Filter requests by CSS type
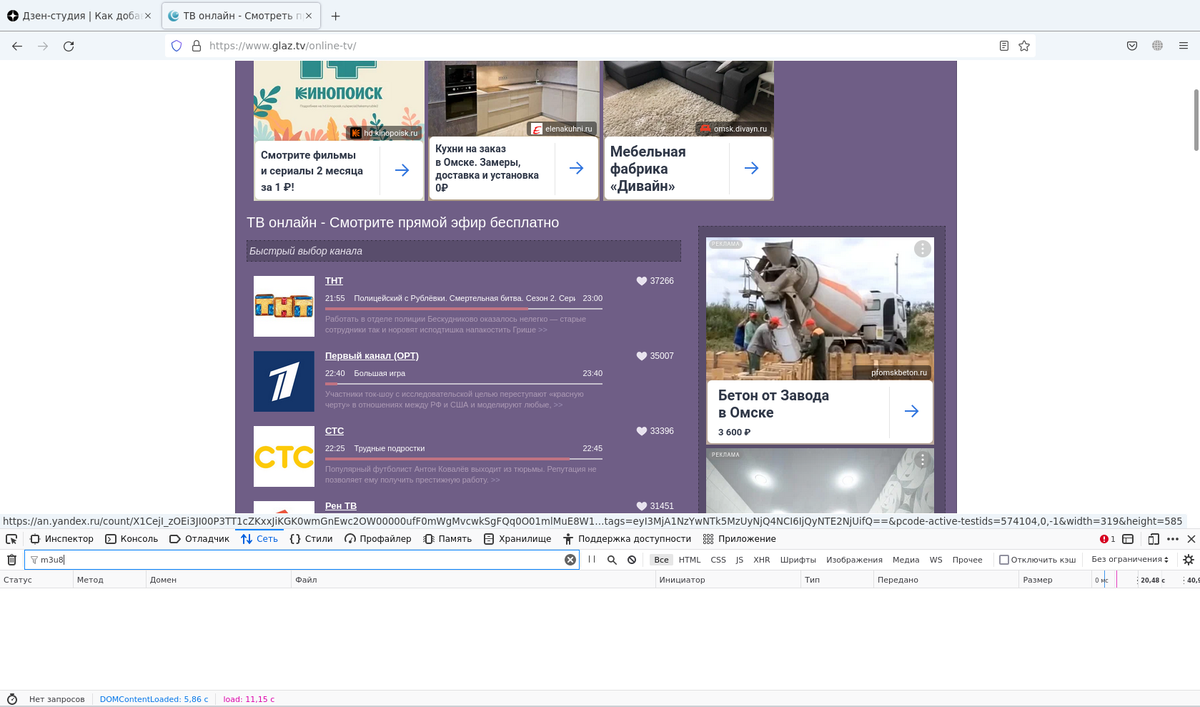This screenshot has width=1200, height=707. coord(718,560)
